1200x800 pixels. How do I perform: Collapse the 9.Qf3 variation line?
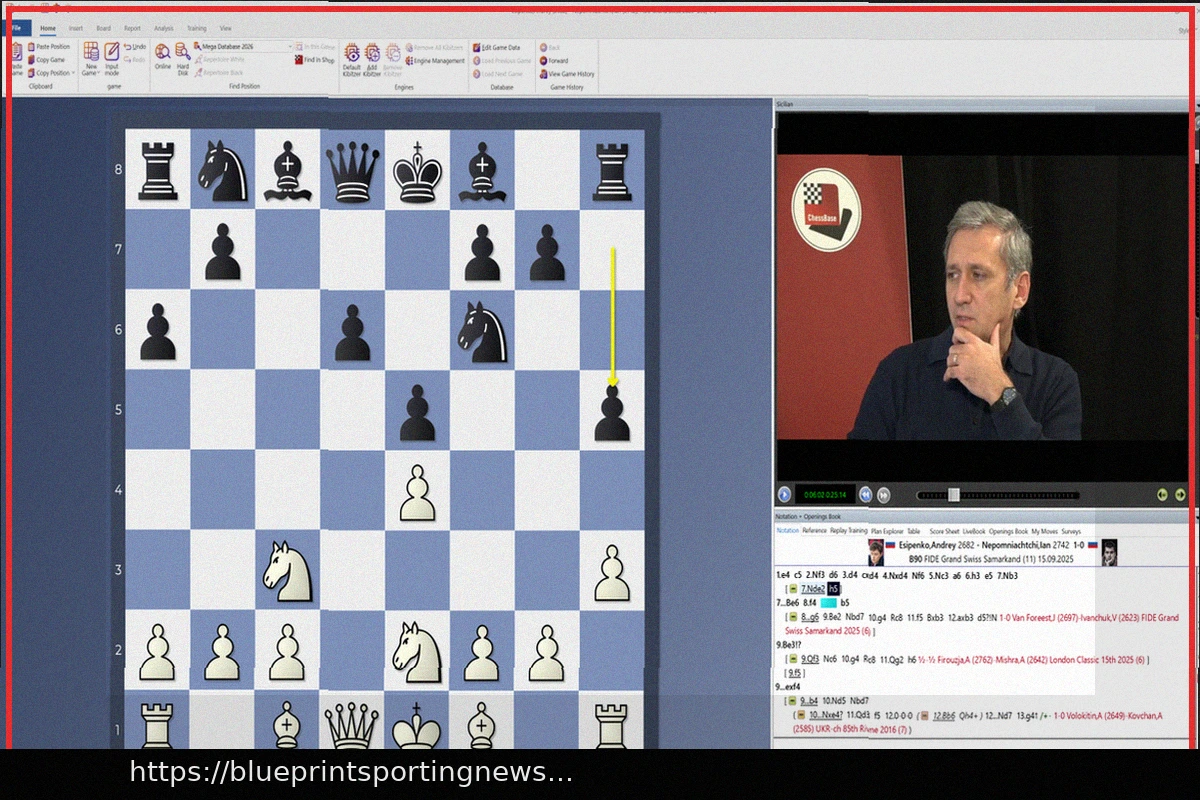pos(792,660)
